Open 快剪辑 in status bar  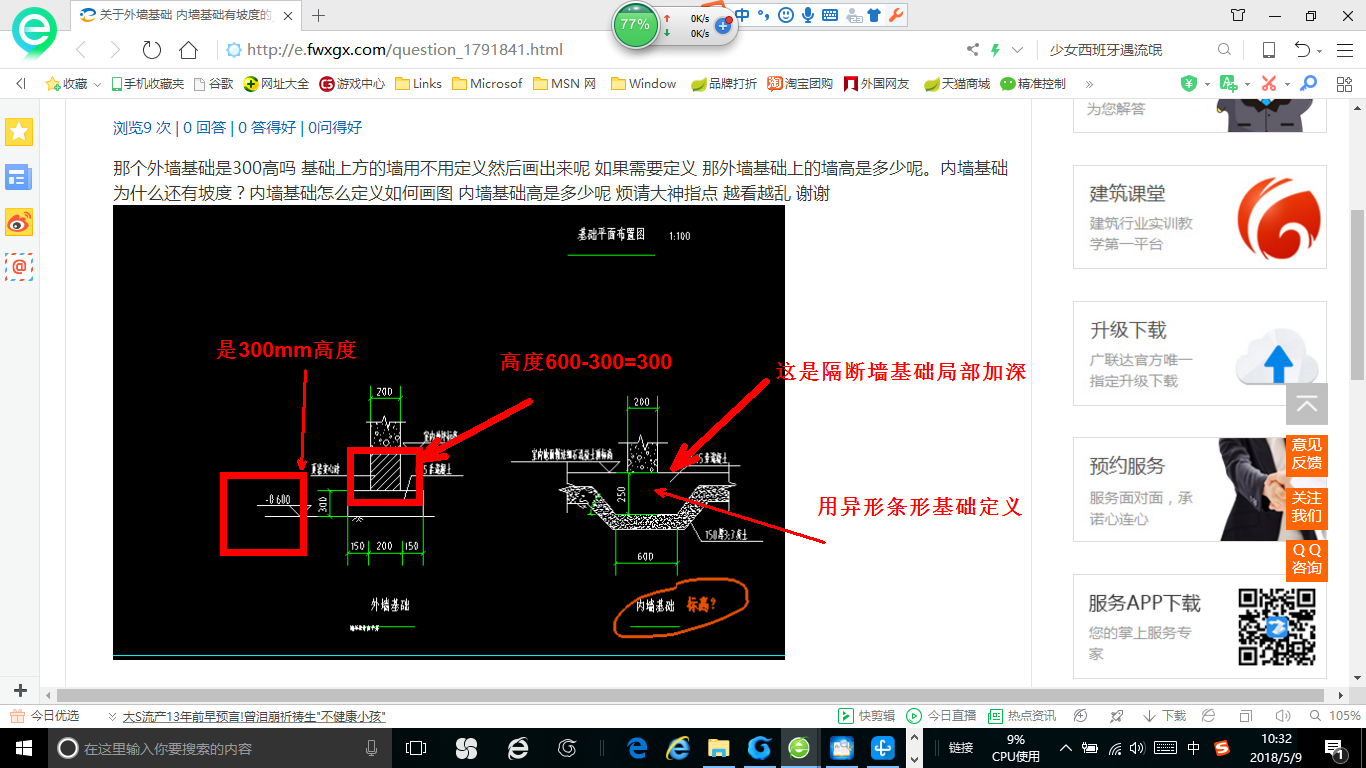pyautogui.click(x=867, y=716)
